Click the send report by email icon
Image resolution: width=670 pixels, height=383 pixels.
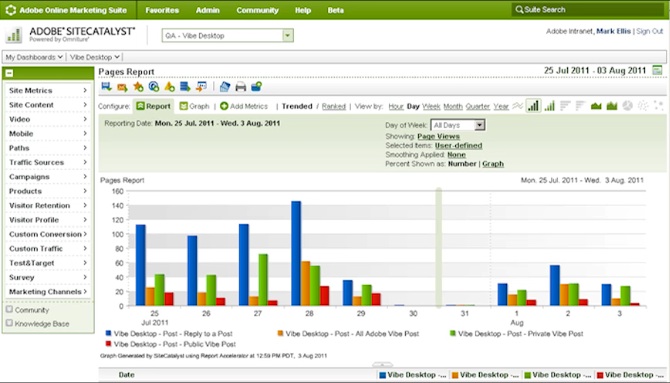point(122,87)
